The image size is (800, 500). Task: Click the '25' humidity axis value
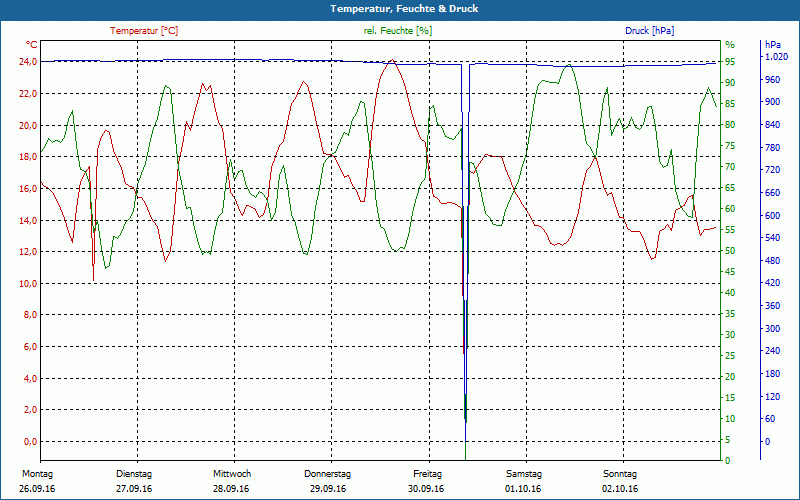tap(730, 356)
